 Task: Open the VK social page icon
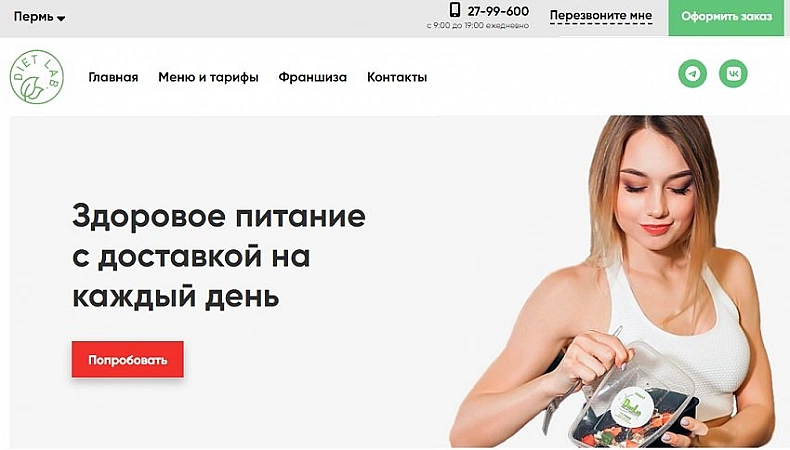(x=733, y=74)
